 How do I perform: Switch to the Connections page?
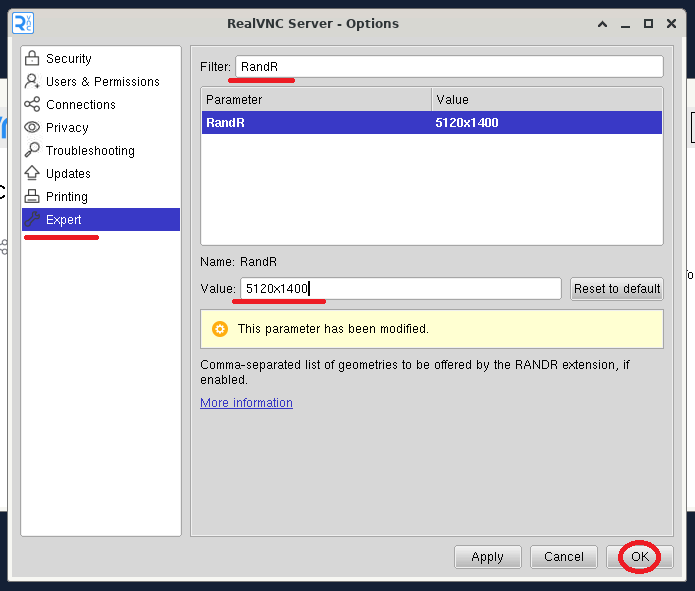pyautogui.click(x=101, y=104)
